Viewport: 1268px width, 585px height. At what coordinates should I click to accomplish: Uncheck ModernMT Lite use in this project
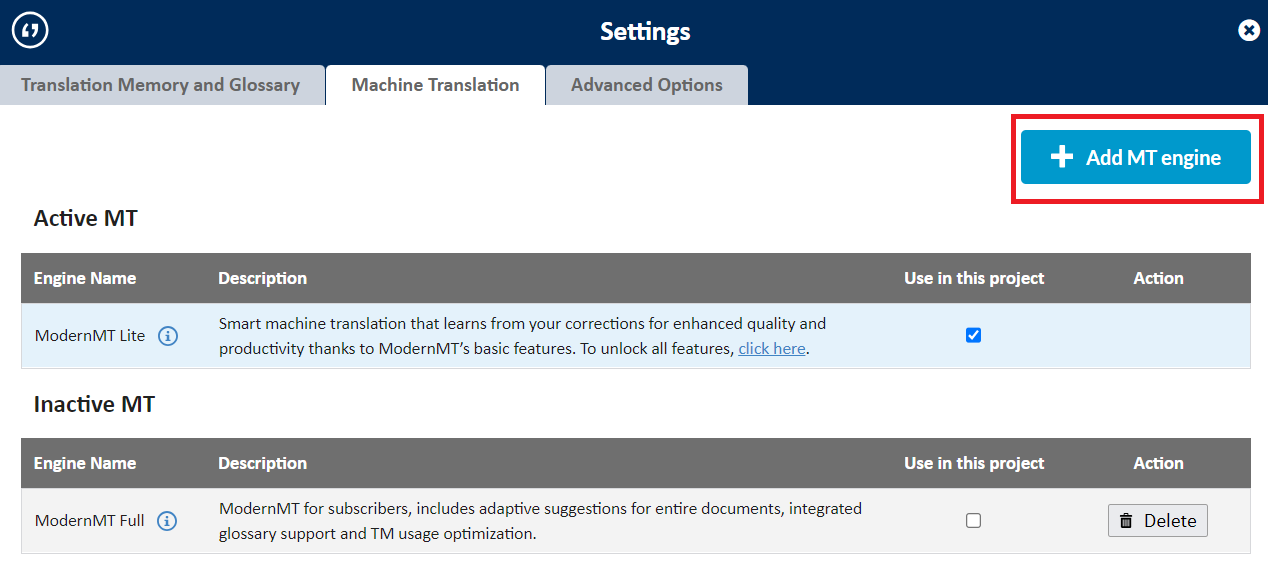[973, 335]
